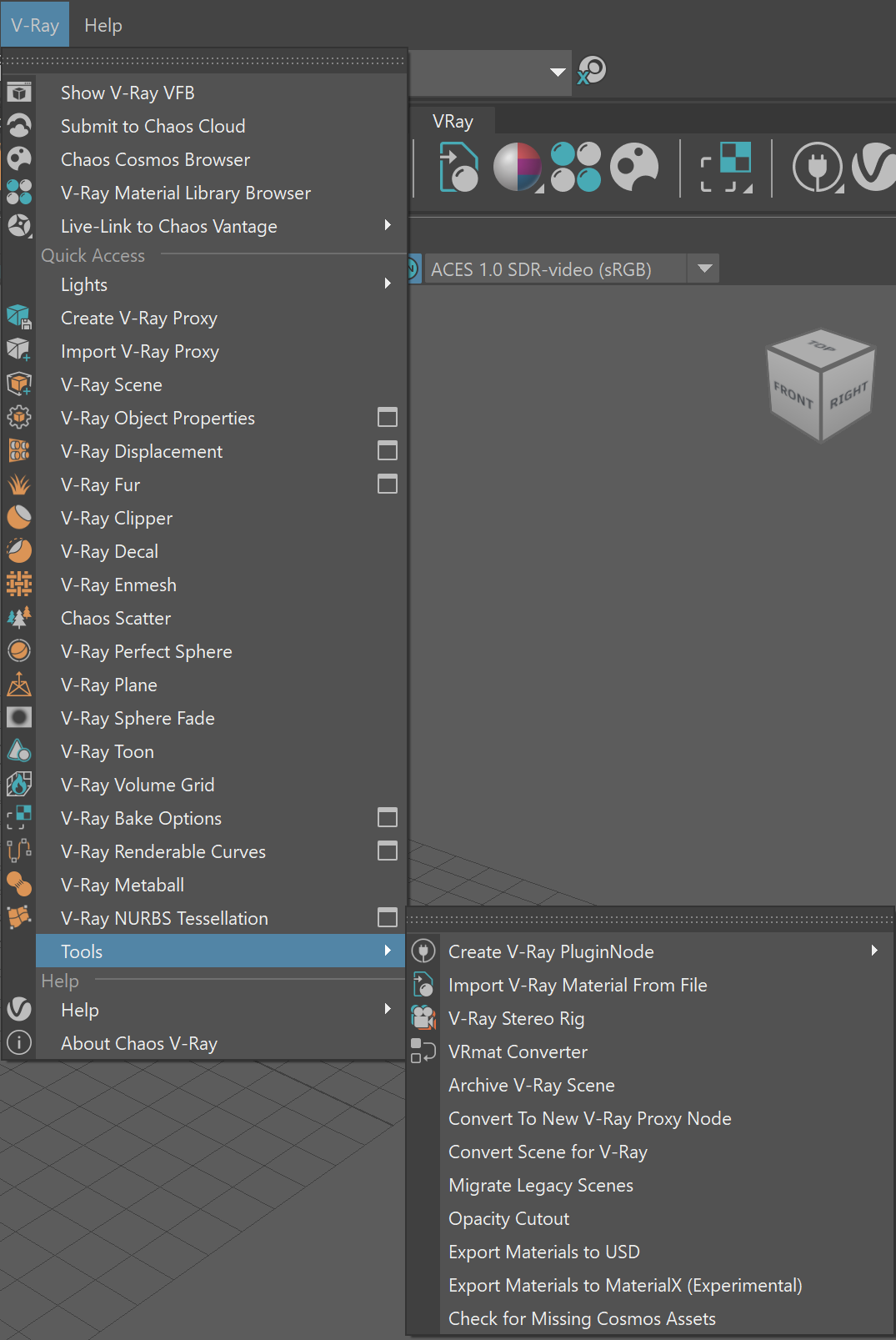Click the shelf Bake Options checker icon
The height and width of the screenshot is (1340, 896).
click(726, 168)
